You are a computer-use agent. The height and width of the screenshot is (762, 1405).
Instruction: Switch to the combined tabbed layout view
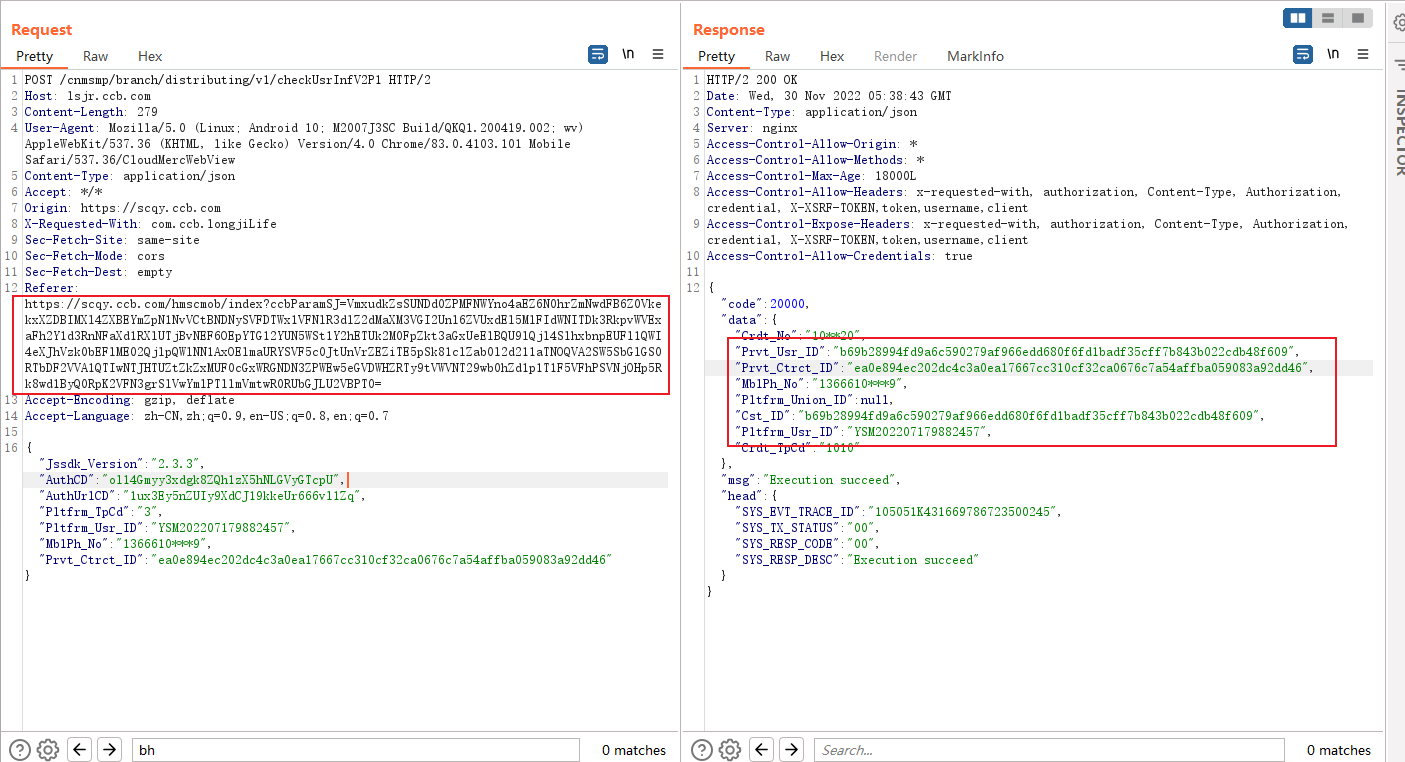tap(1356, 18)
